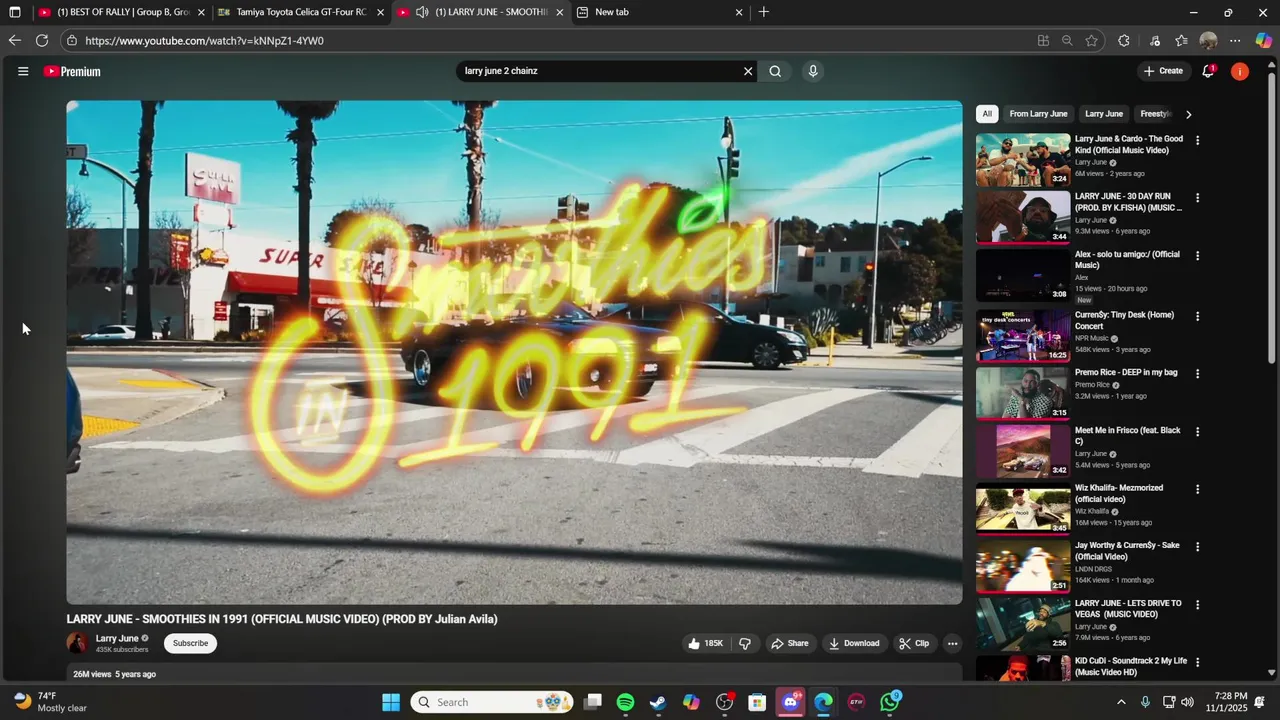Add page to favorites star icon
This screenshot has height=720, width=1280.
[x=1091, y=41]
